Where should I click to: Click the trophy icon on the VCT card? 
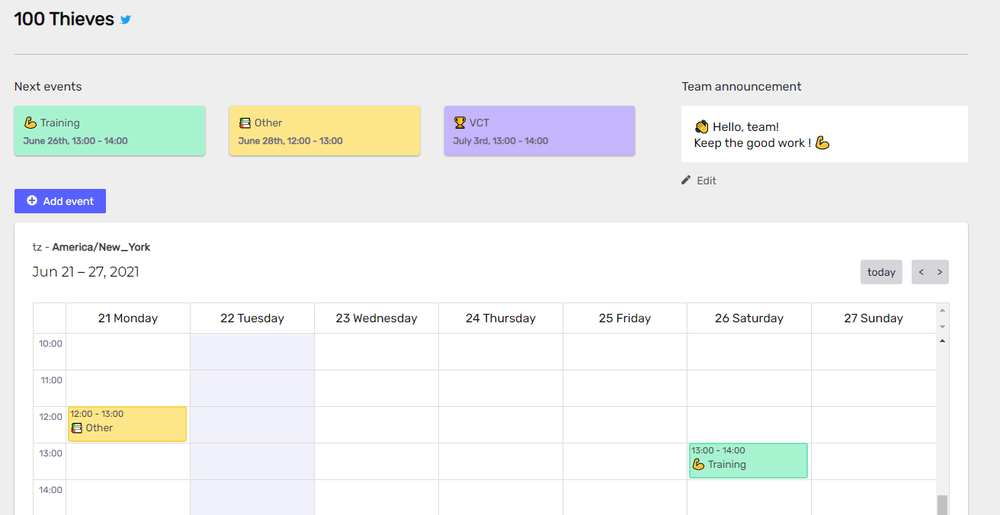[x=460, y=122]
